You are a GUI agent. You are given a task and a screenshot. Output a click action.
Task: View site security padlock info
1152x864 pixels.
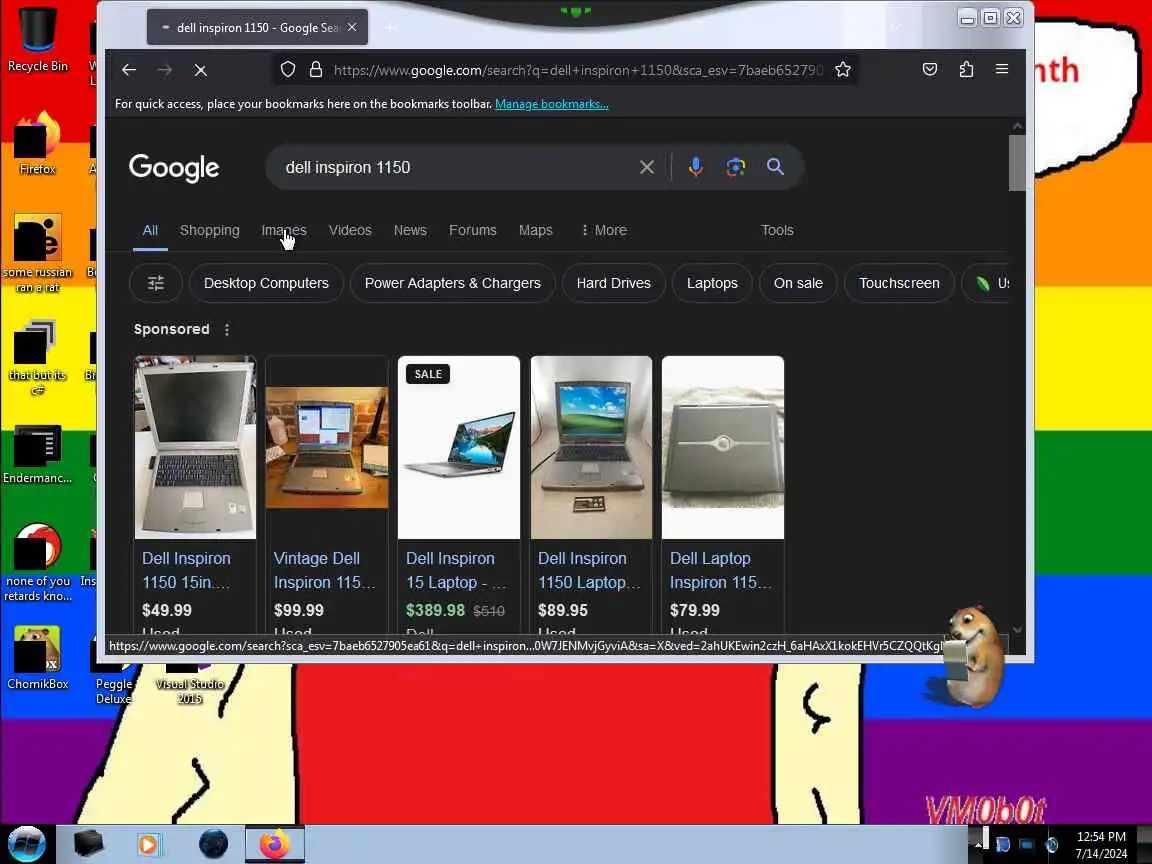click(x=316, y=69)
